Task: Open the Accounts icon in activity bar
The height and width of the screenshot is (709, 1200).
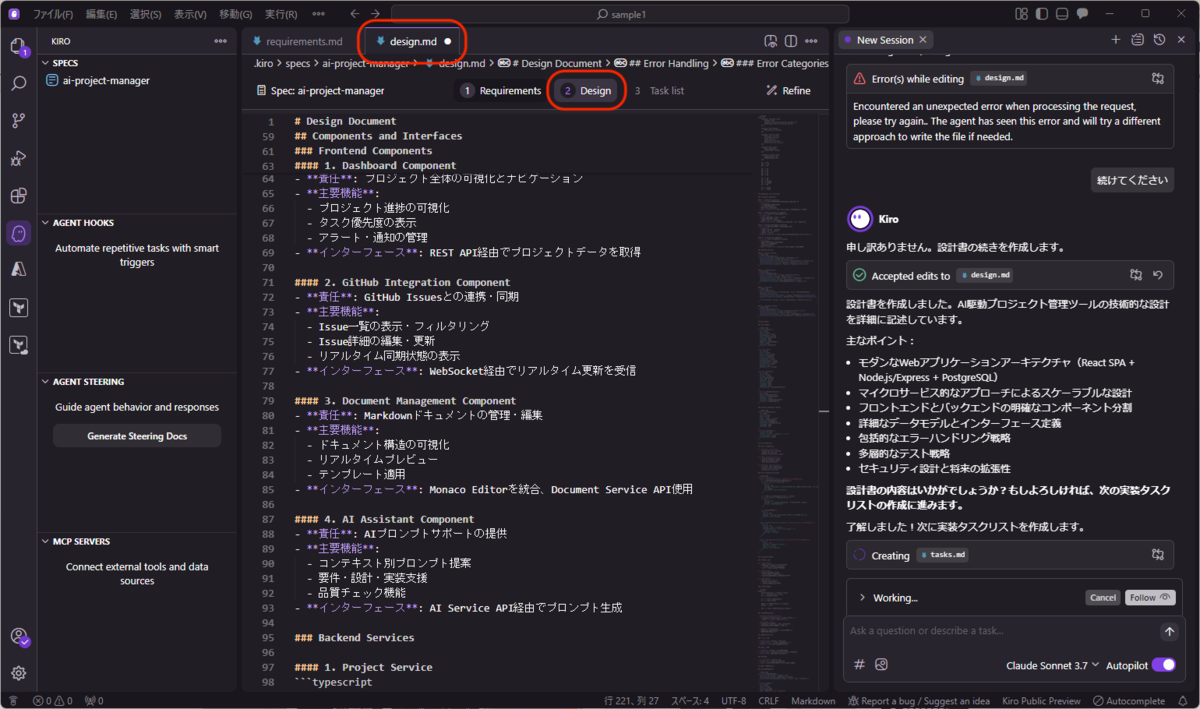Action: (18, 637)
